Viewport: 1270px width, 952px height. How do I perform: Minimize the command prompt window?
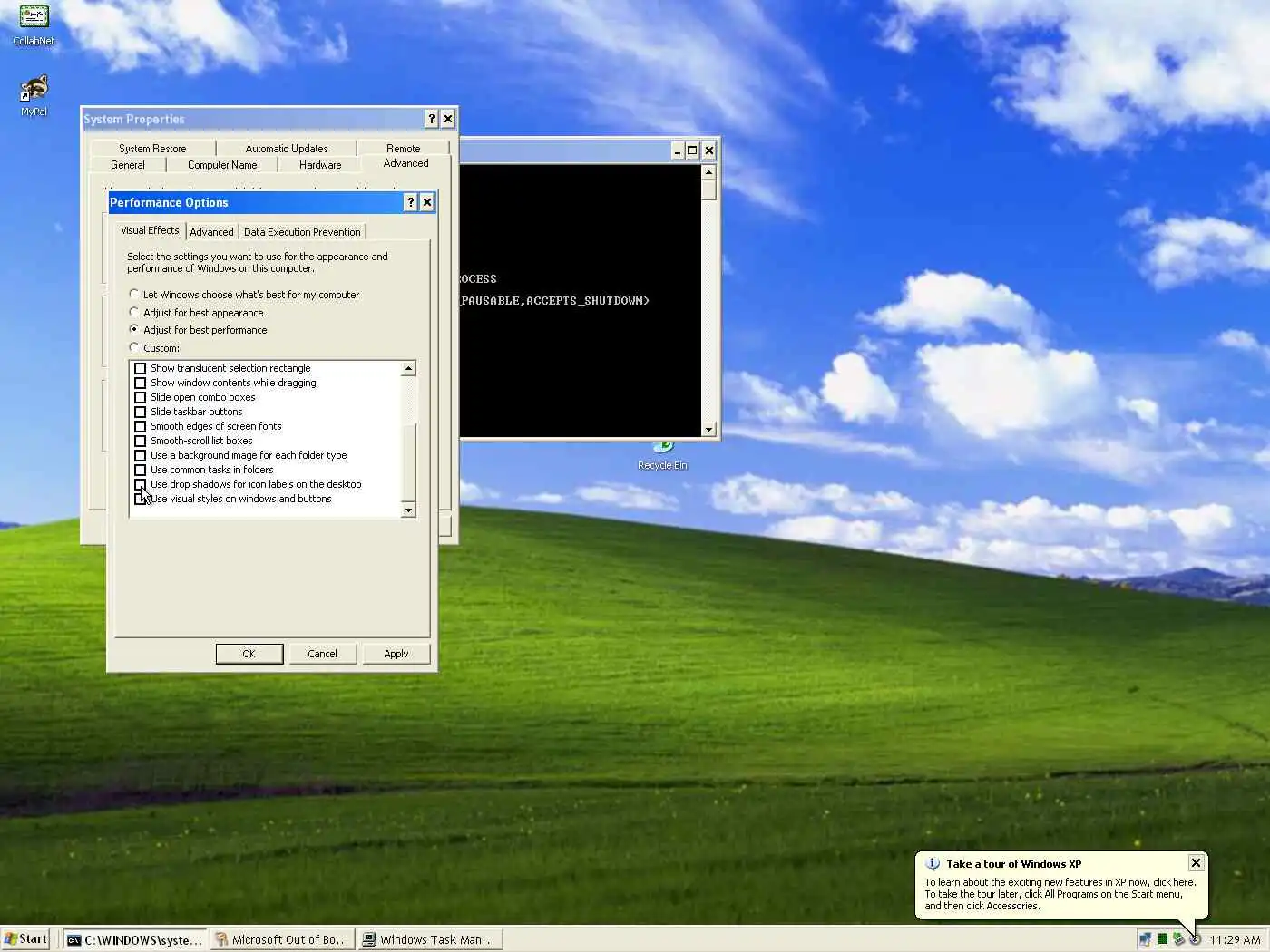pyautogui.click(x=677, y=151)
